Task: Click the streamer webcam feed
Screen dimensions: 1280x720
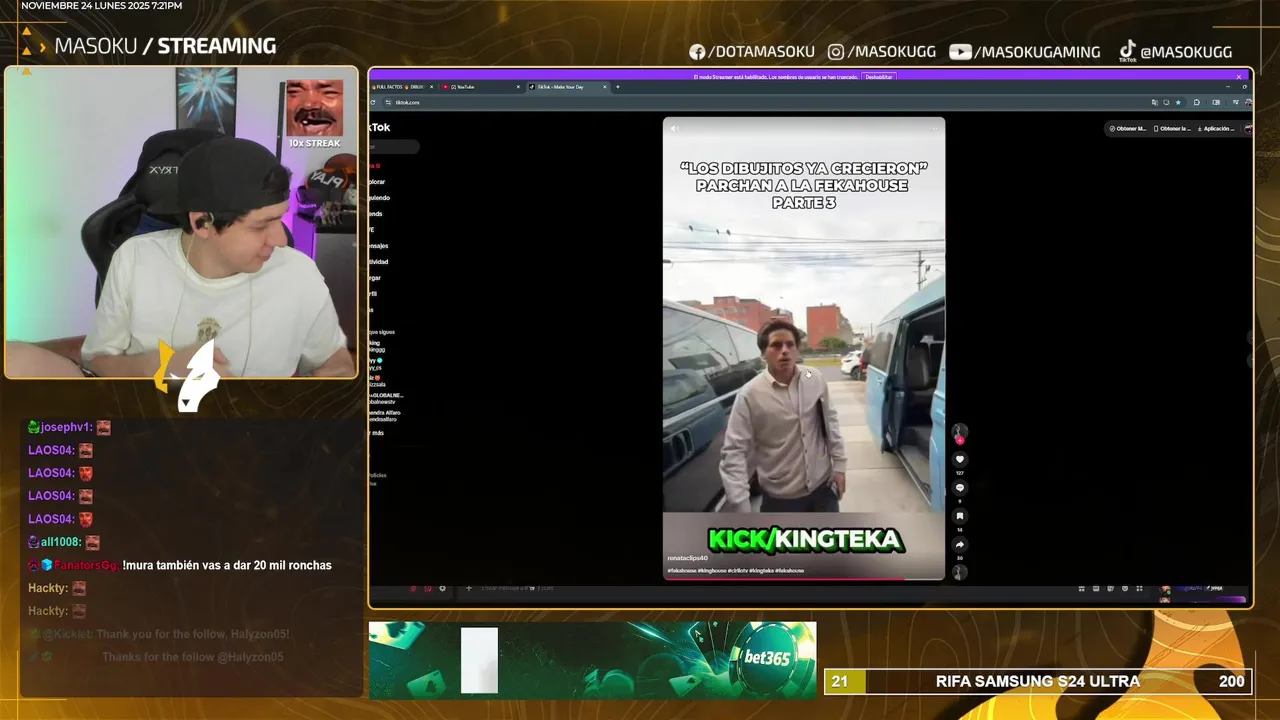Action: coord(181,222)
